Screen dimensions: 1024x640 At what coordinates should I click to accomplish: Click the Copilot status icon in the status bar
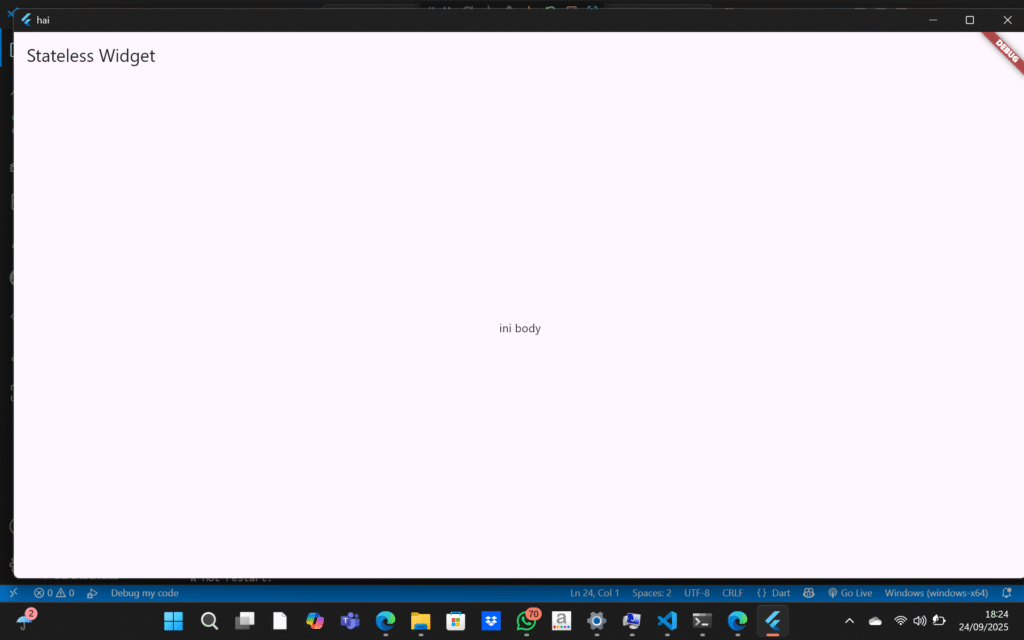click(x=809, y=593)
